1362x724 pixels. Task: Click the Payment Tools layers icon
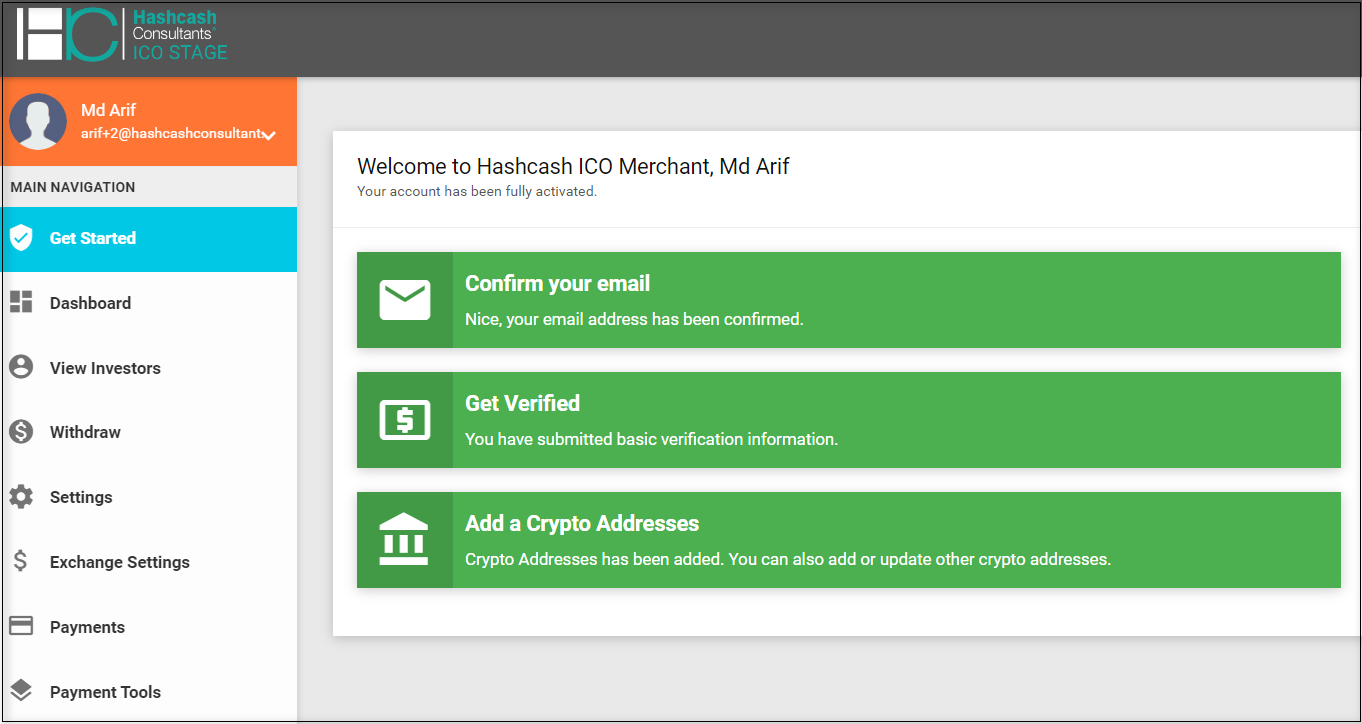tap(21, 691)
